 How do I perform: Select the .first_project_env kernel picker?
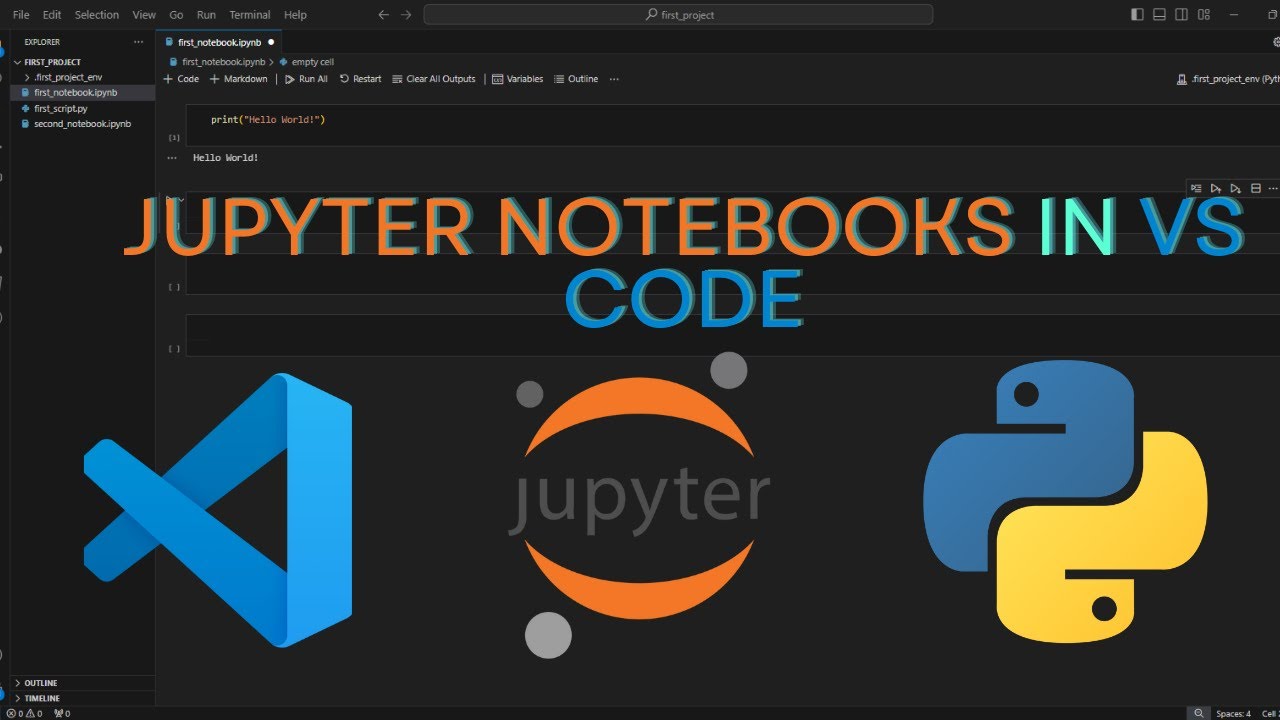point(1228,79)
